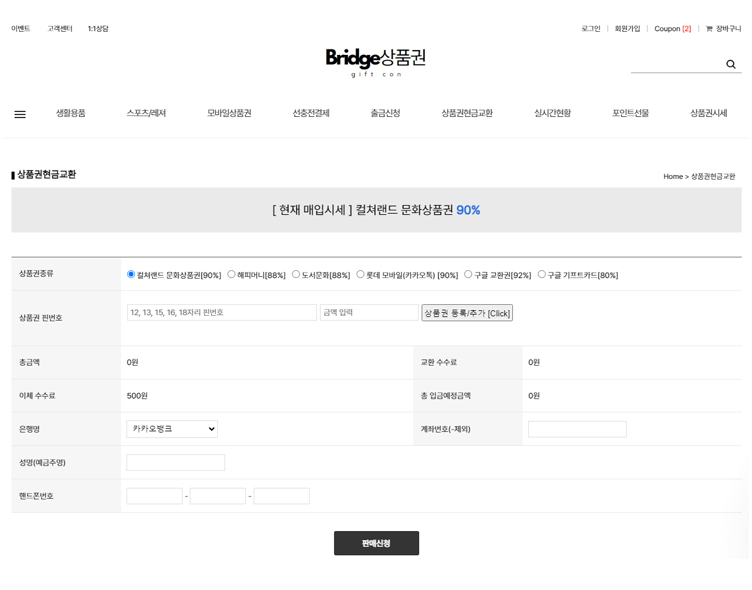Select 구글 교환권[92%] radio option
752x590 pixels.
[468, 274]
